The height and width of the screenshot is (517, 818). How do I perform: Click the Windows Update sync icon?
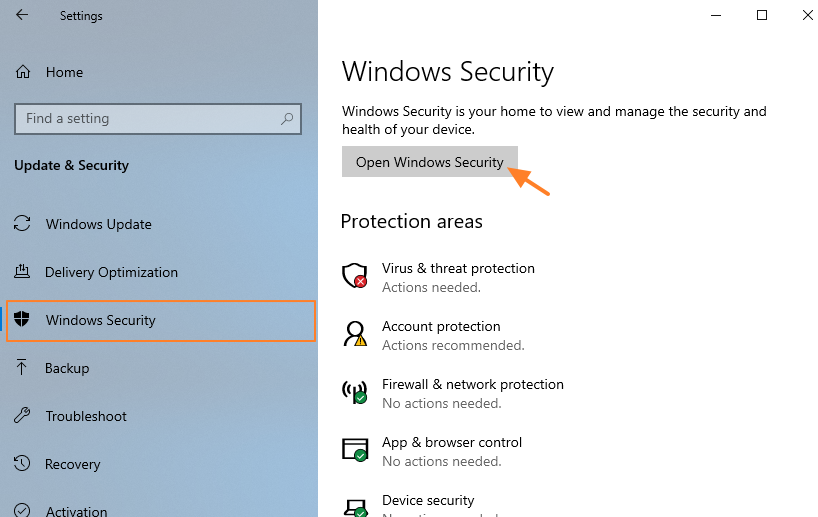[x=22, y=224]
